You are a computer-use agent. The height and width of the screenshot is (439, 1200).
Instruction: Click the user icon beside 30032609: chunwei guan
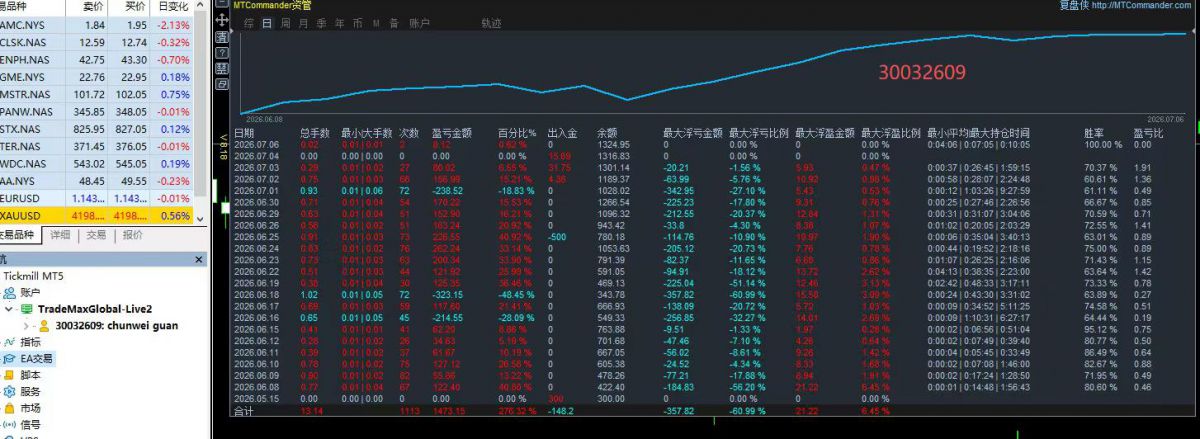[x=45, y=325]
